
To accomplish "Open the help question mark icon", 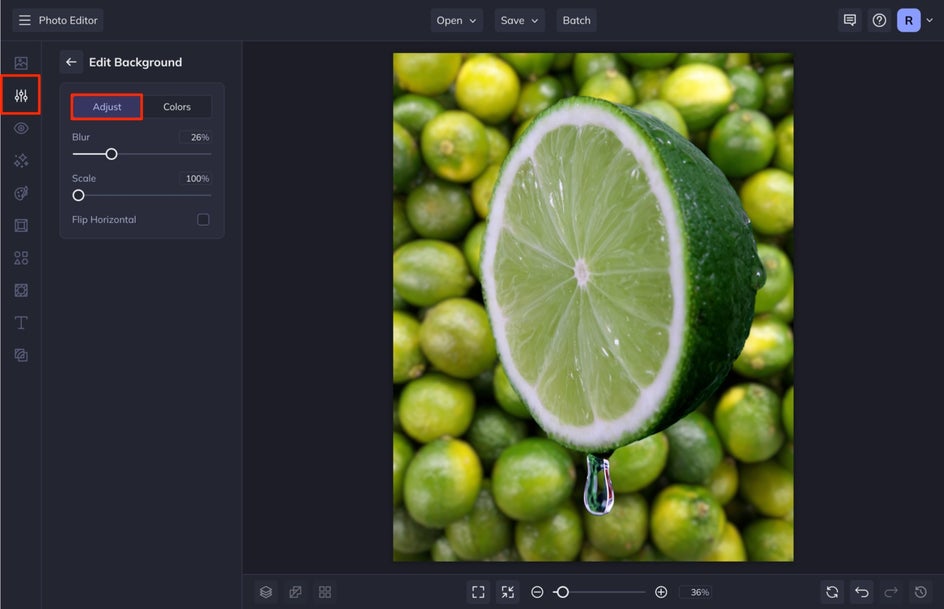I will [x=879, y=20].
